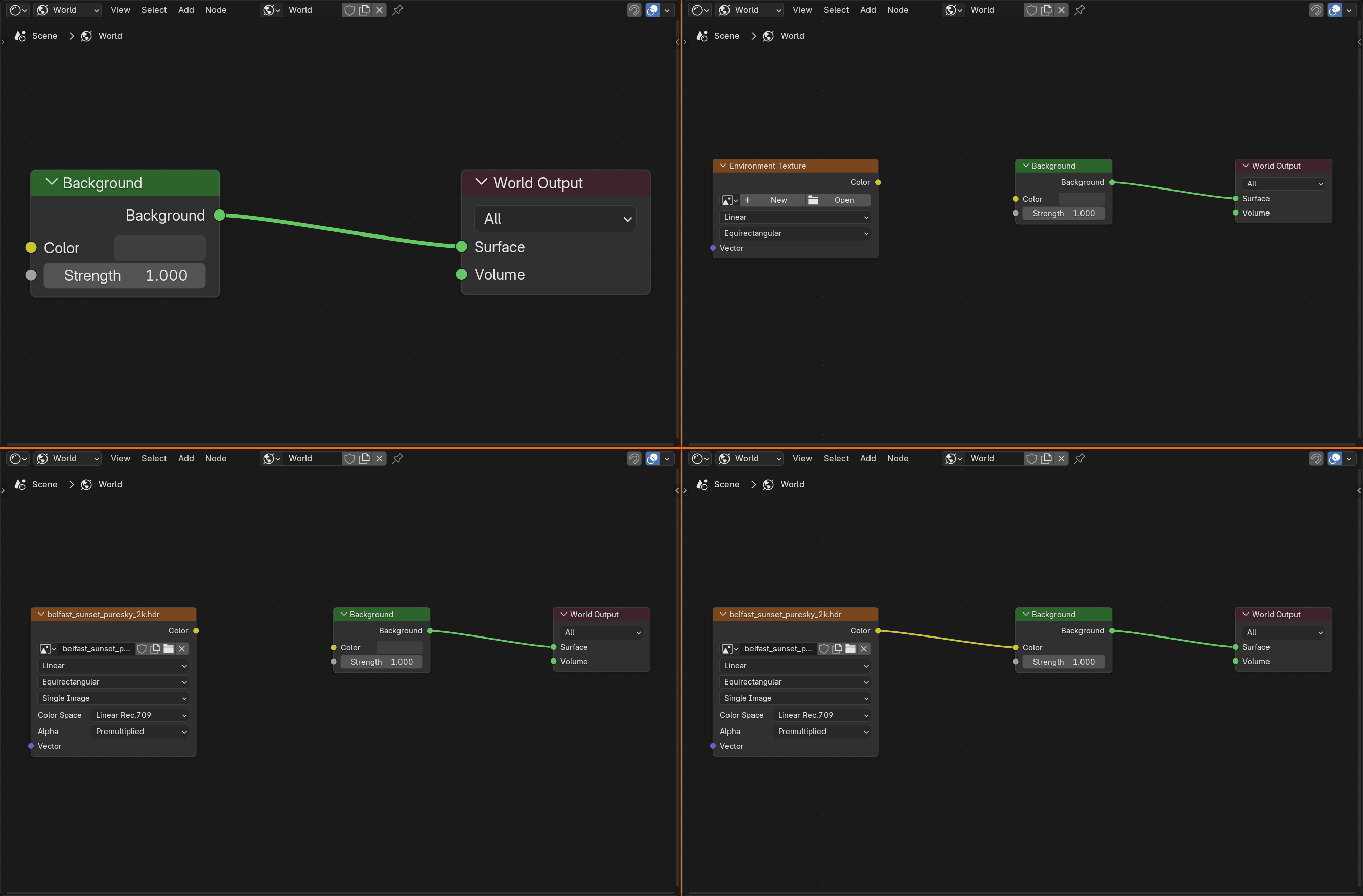Browse images in Environment Texture node
1363x896 pixels.
(729, 200)
